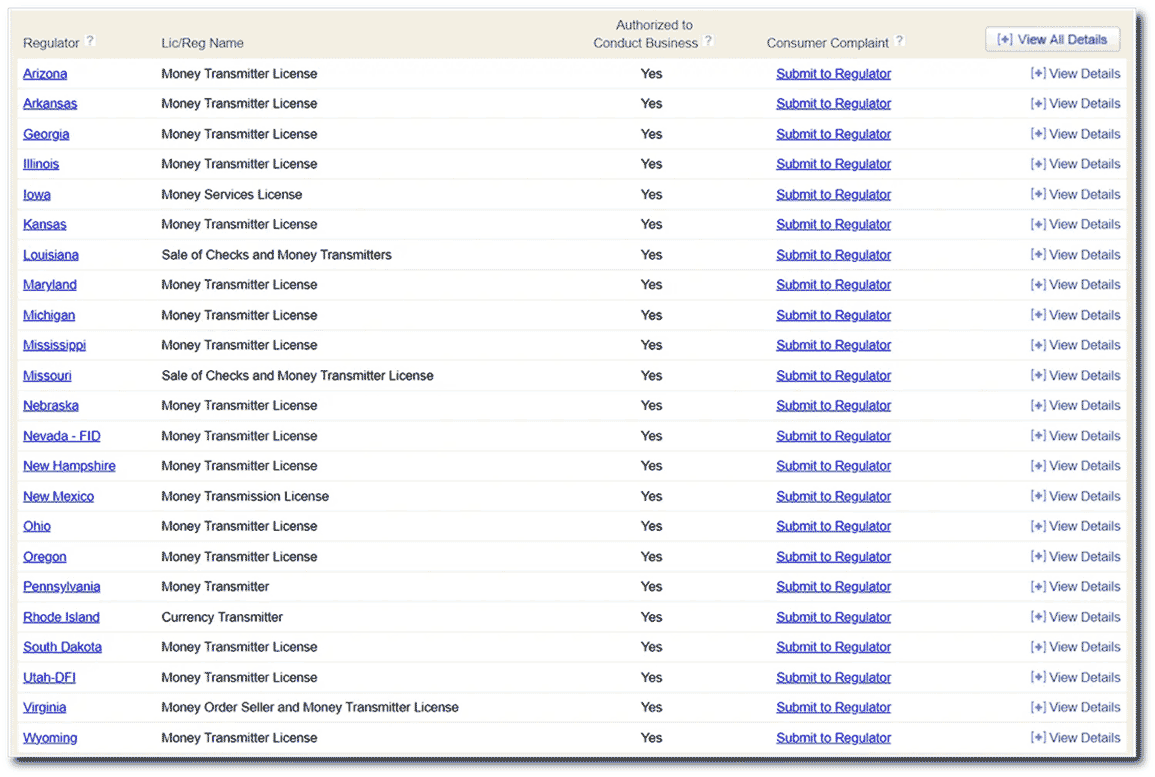
Task: Expand View Details for Wyoming row
Action: coord(1075,738)
